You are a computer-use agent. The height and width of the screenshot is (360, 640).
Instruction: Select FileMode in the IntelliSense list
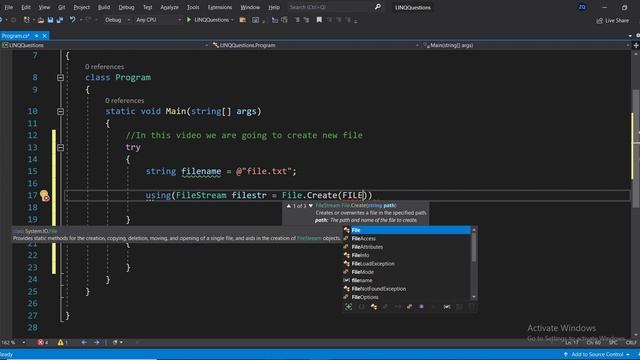point(407,272)
